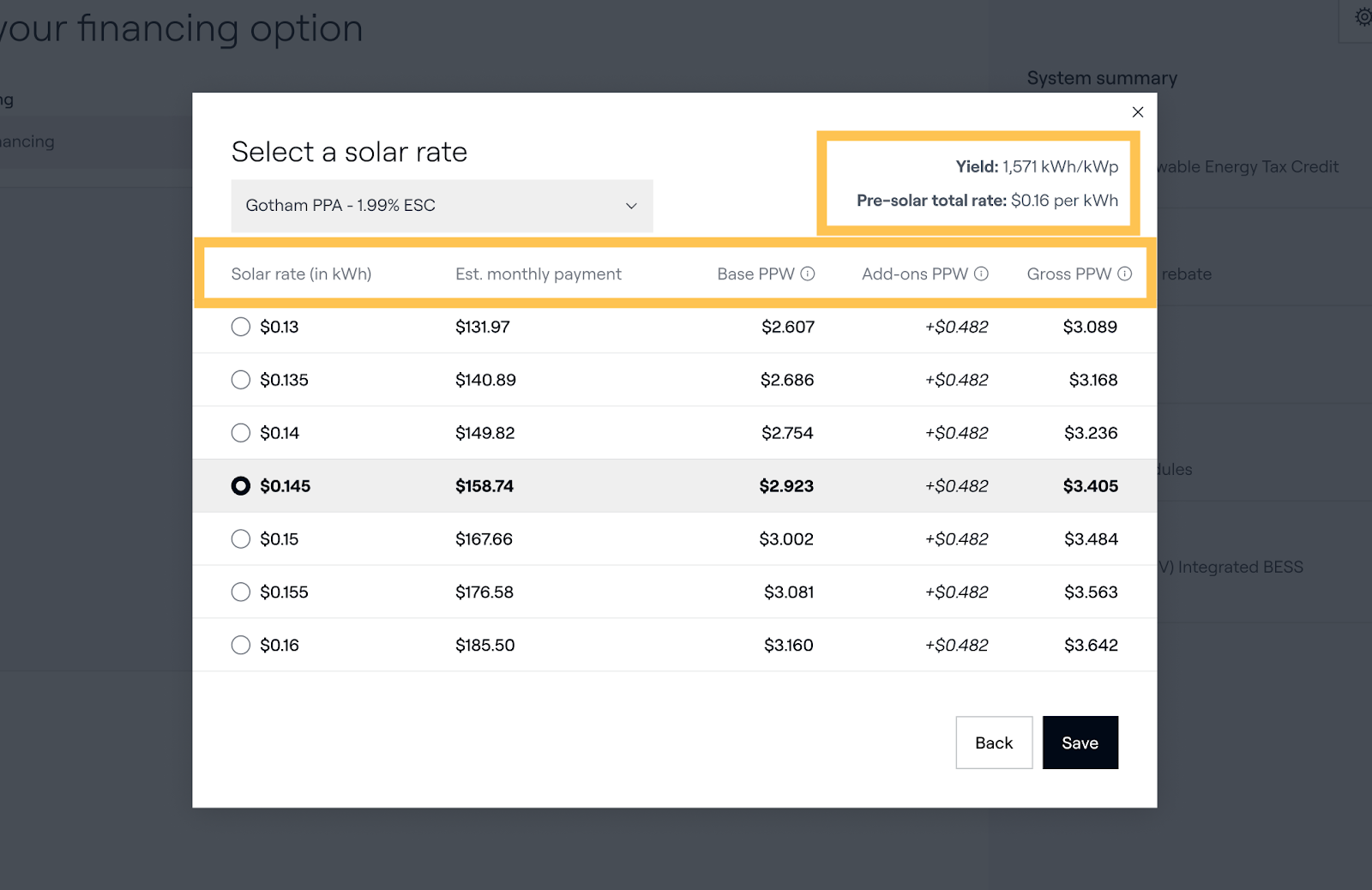This screenshot has width=1372, height=890.
Task: Click the Add-ons PPW info icon
Action: [x=981, y=274]
